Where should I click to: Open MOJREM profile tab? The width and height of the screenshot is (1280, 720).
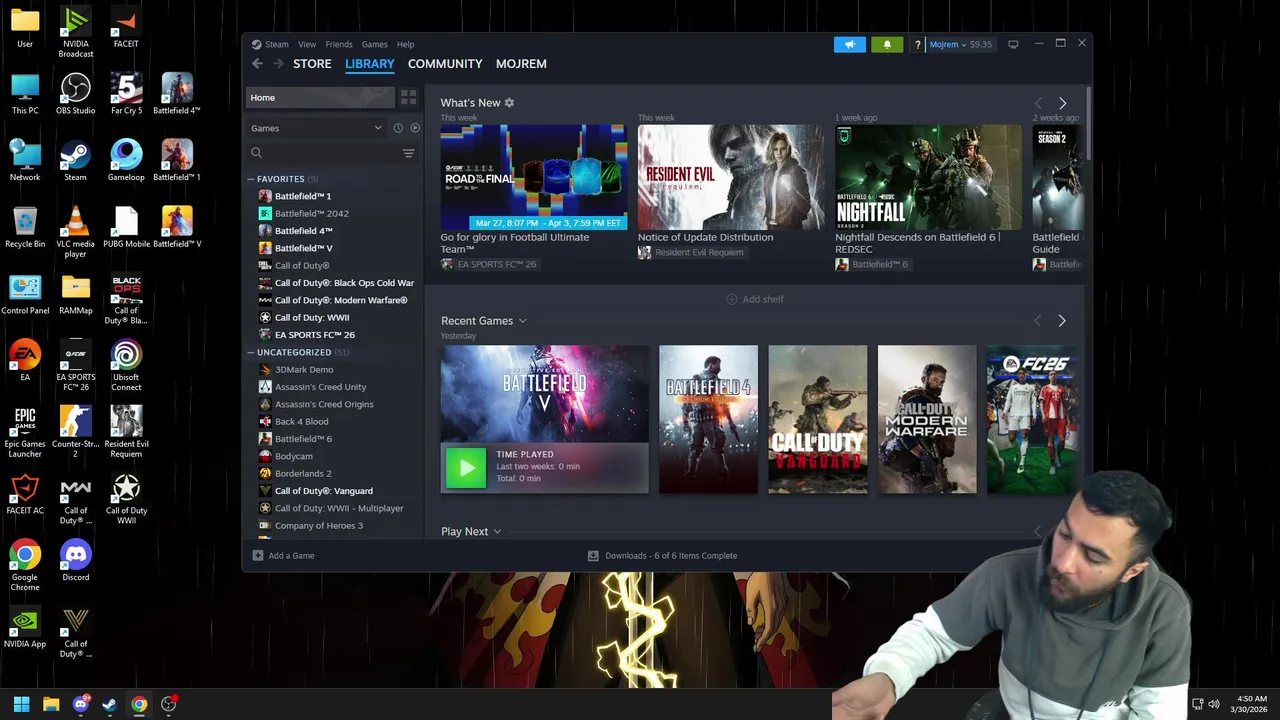(x=521, y=63)
